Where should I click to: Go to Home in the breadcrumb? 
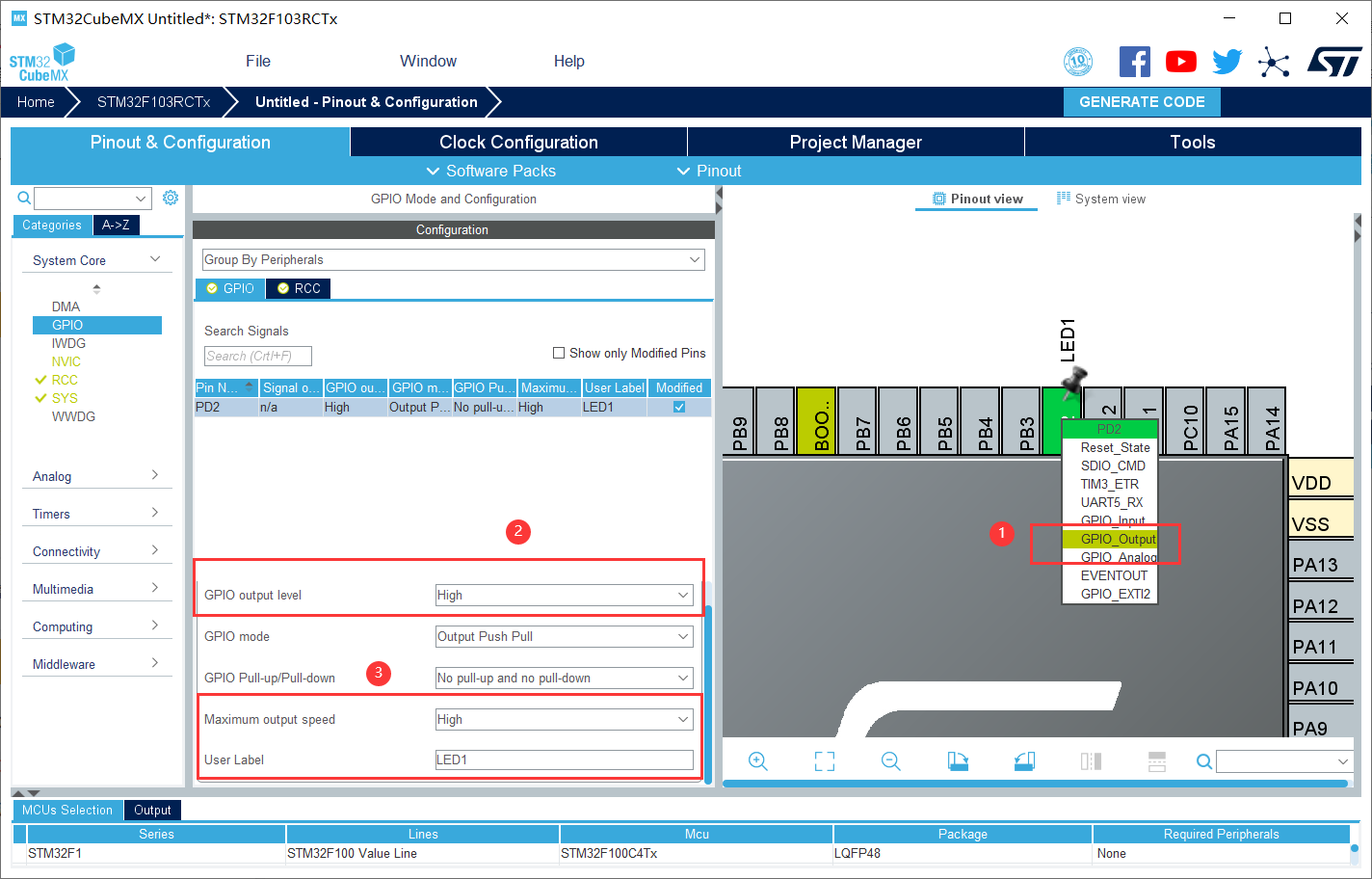[x=36, y=102]
